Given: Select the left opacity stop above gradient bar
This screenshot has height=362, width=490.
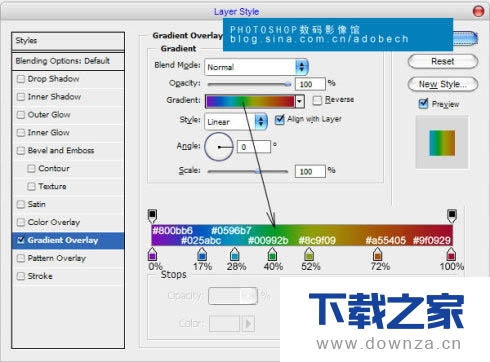Looking at the screenshot, I should coord(152,216).
